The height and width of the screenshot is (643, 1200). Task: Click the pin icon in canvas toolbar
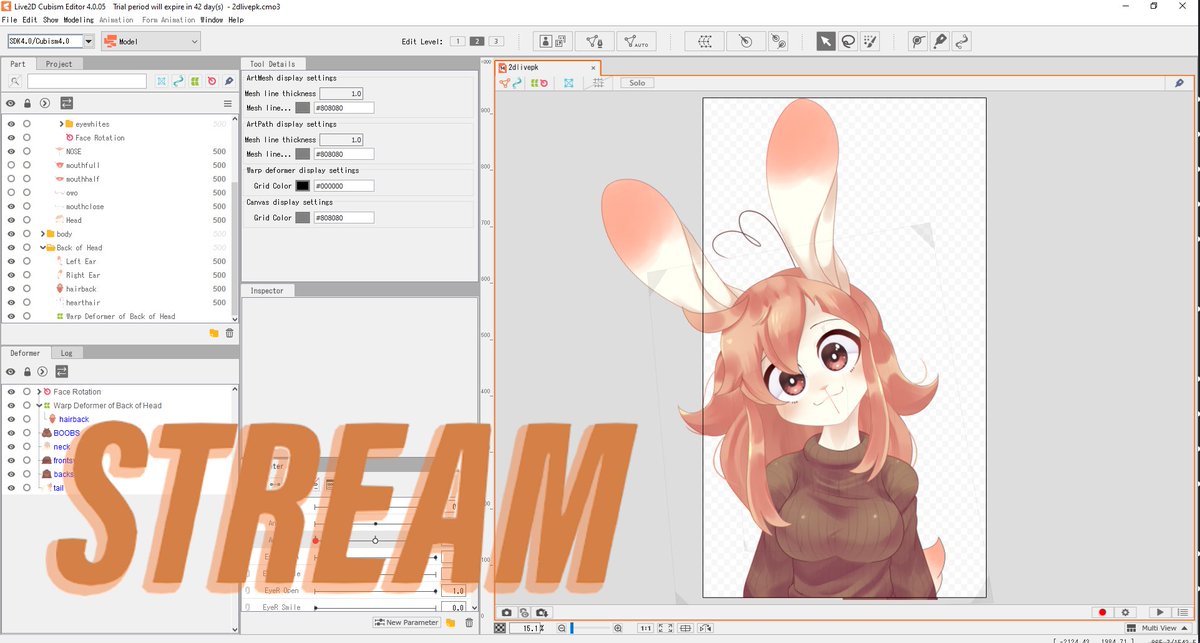(x=1180, y=83)
